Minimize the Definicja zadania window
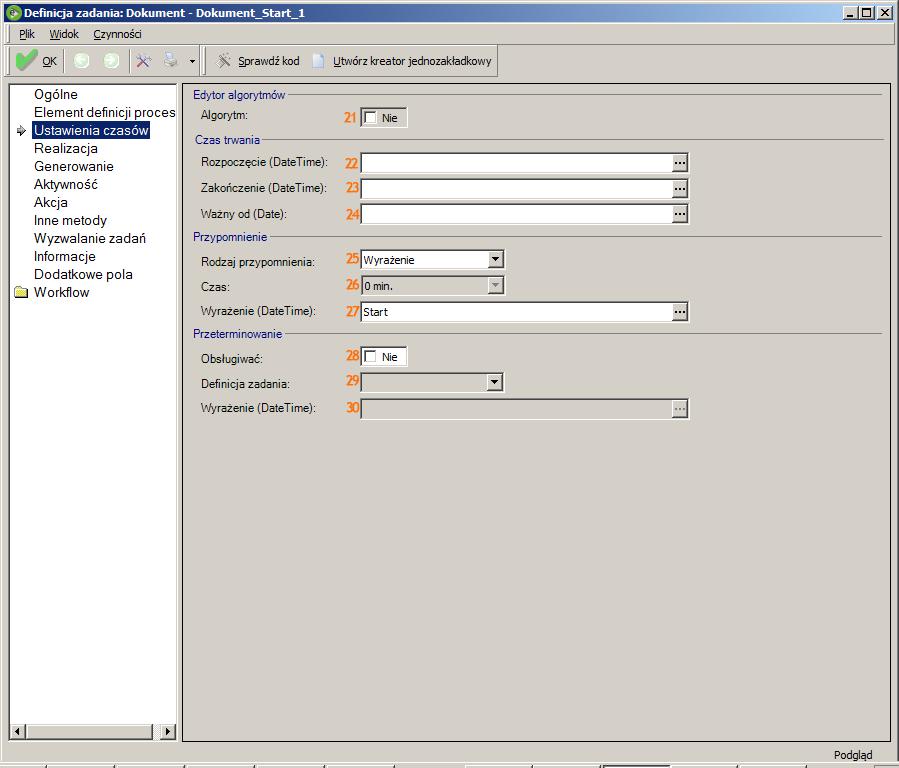This screenshot has height=768, width=899. [x=851, y=13]
